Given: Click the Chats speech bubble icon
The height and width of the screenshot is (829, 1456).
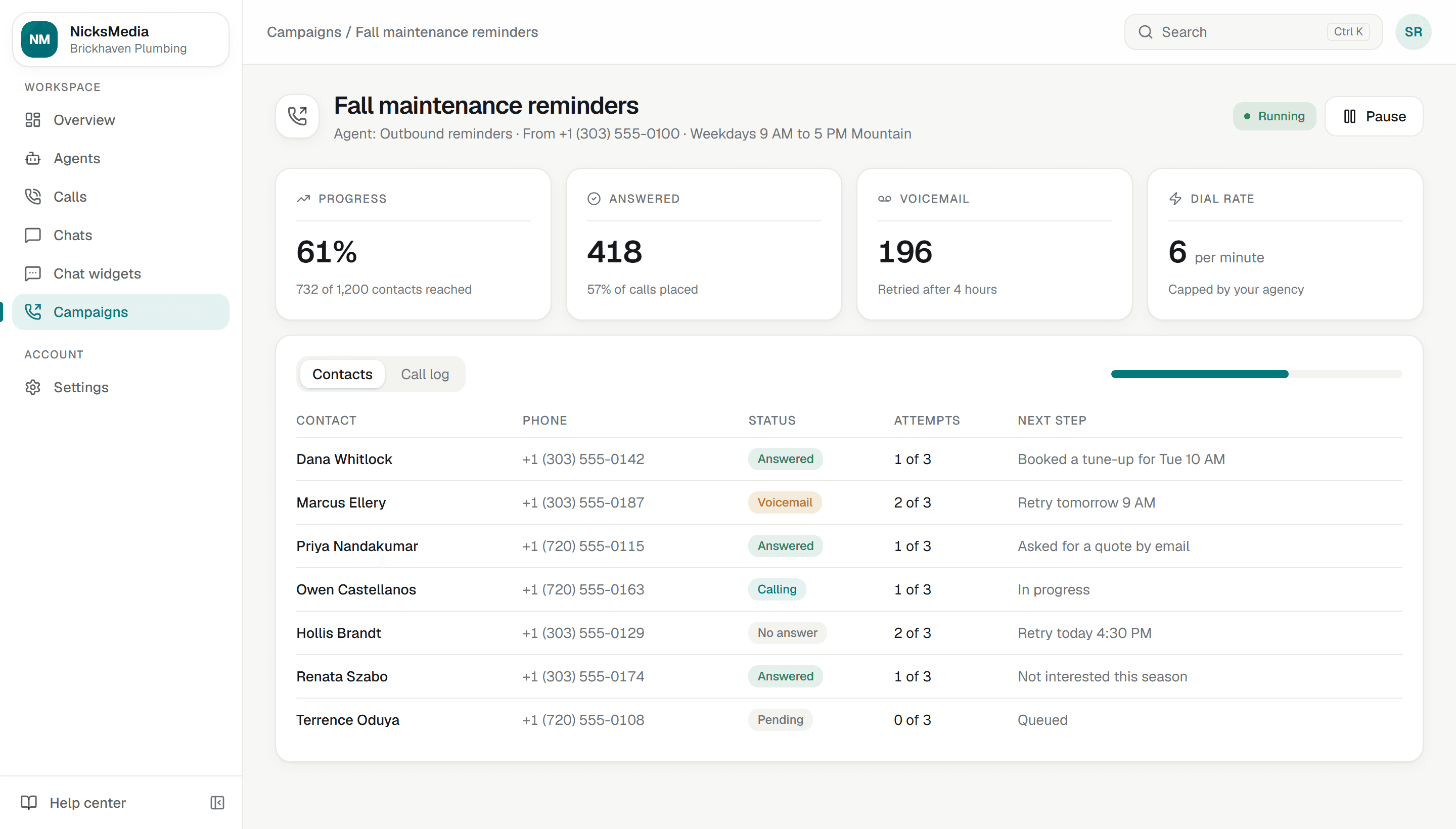Looking at the screenshot, I should click(33, 235).
